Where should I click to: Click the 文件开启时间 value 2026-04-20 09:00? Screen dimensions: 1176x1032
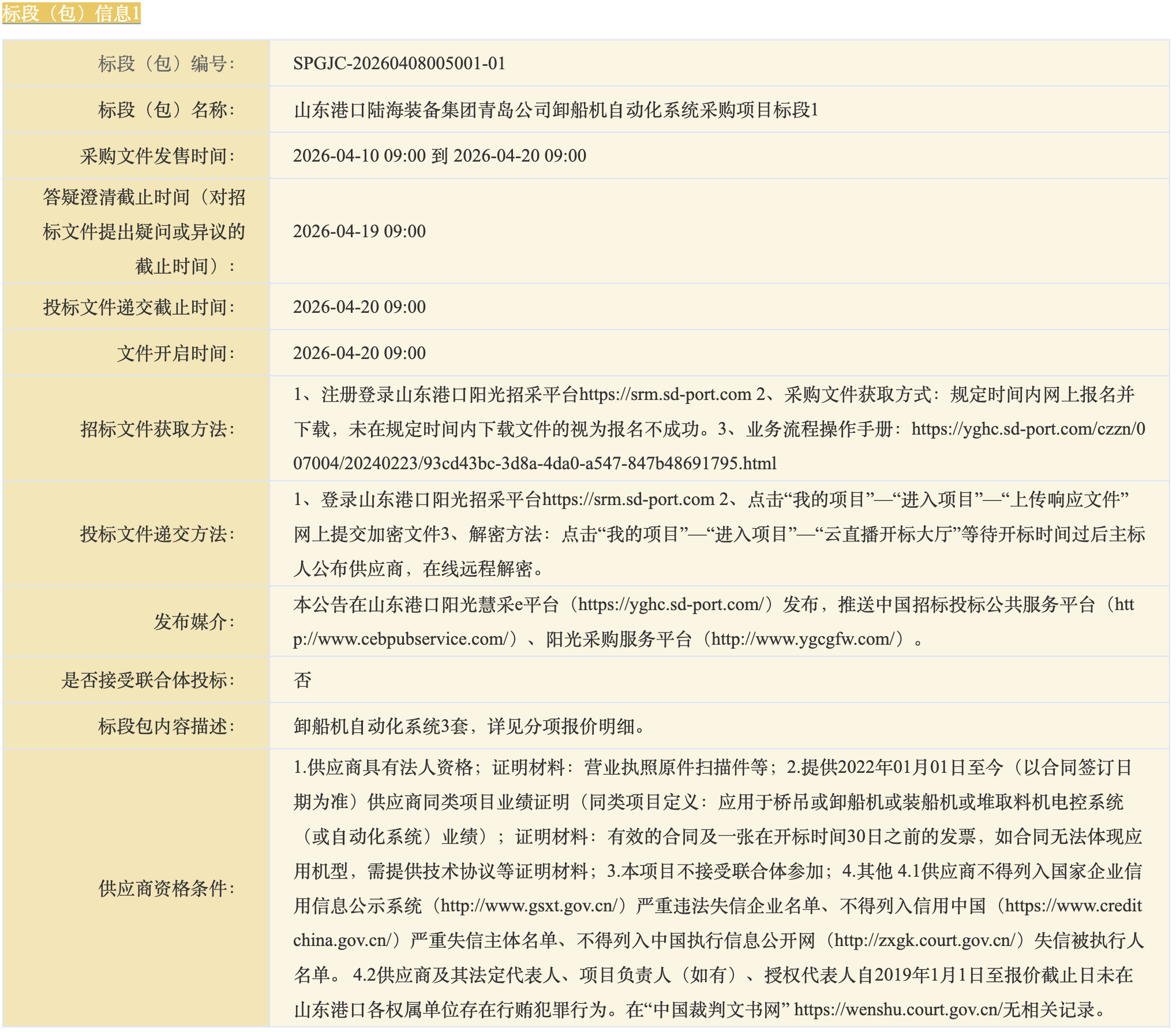[x=359, y=353]
